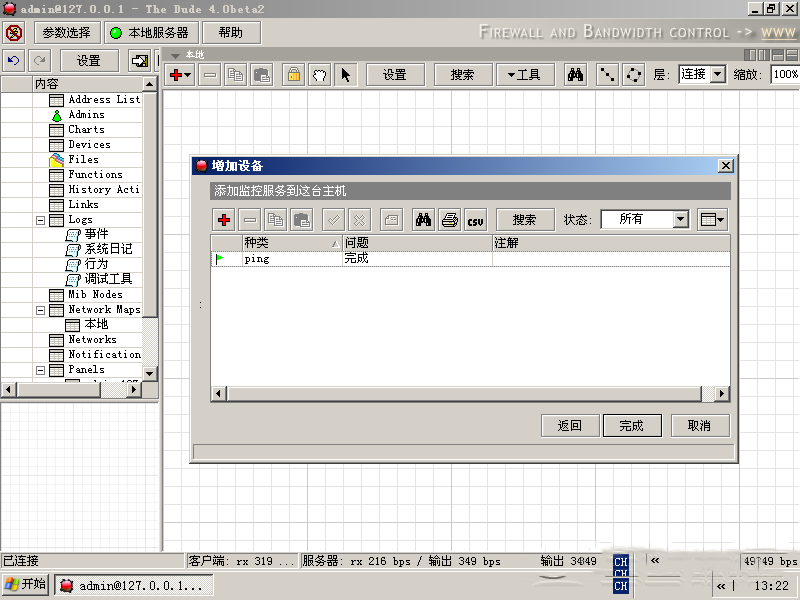
Task: Click the padlock lock icon in map toolbar
Action: point(293,75)
